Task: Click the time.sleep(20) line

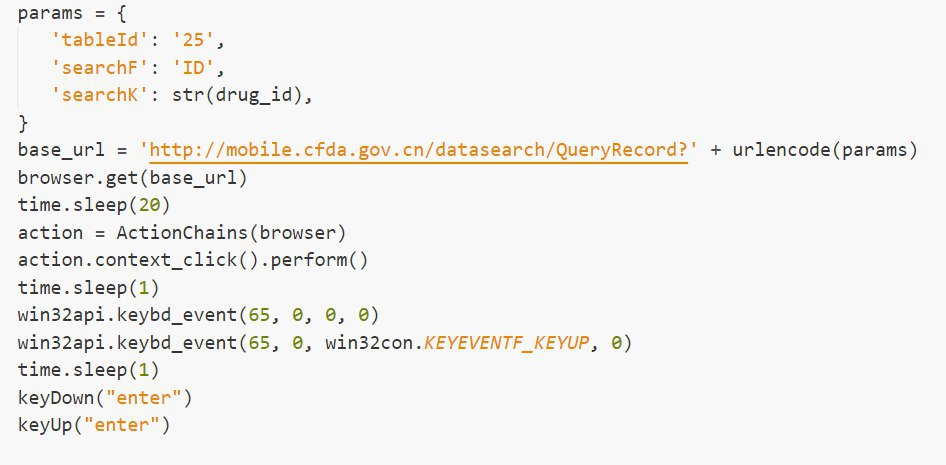Action: coord(94,205)
